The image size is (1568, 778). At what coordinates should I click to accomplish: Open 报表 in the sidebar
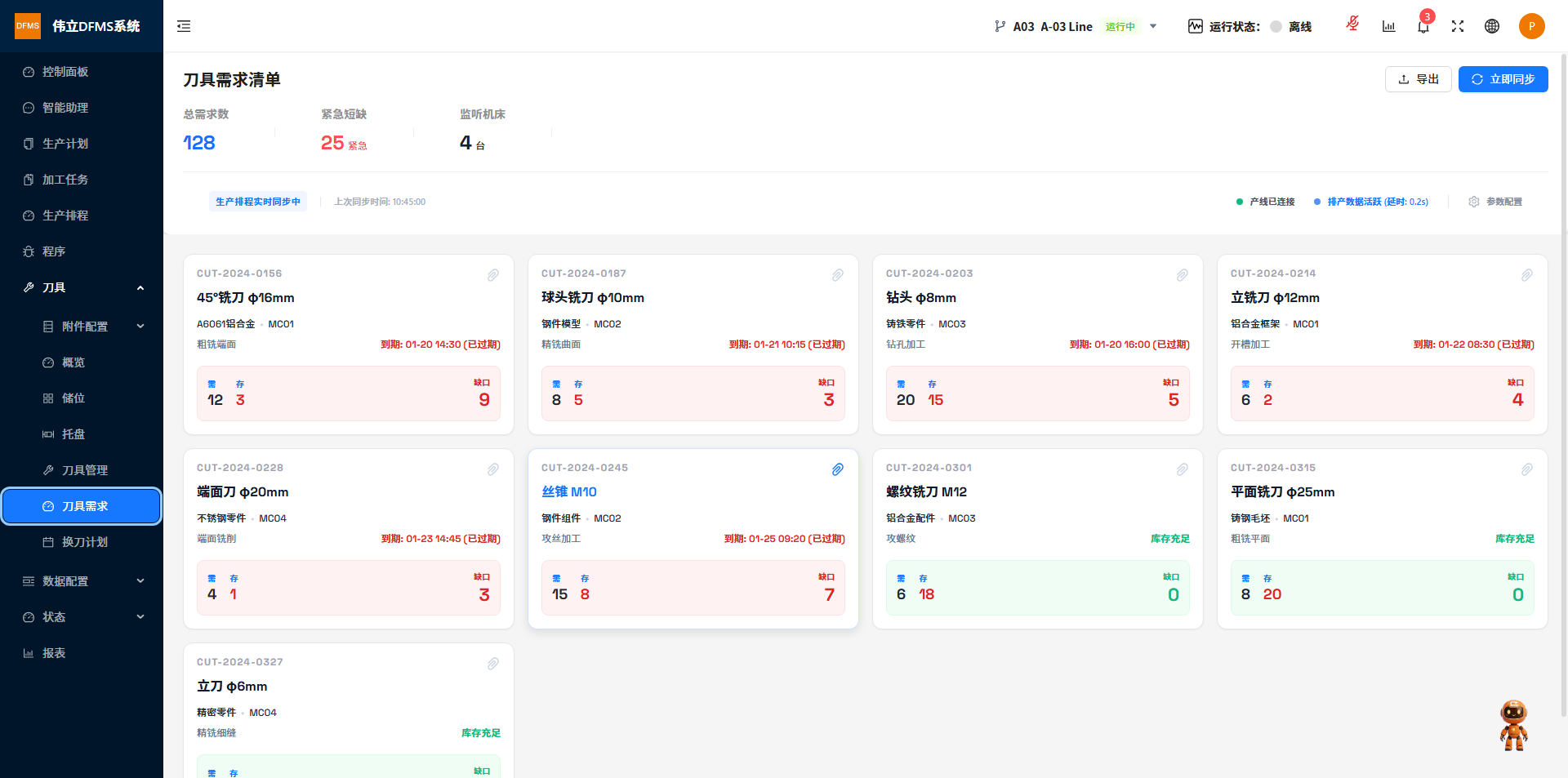pyautogui.click(x=82, y=653)
